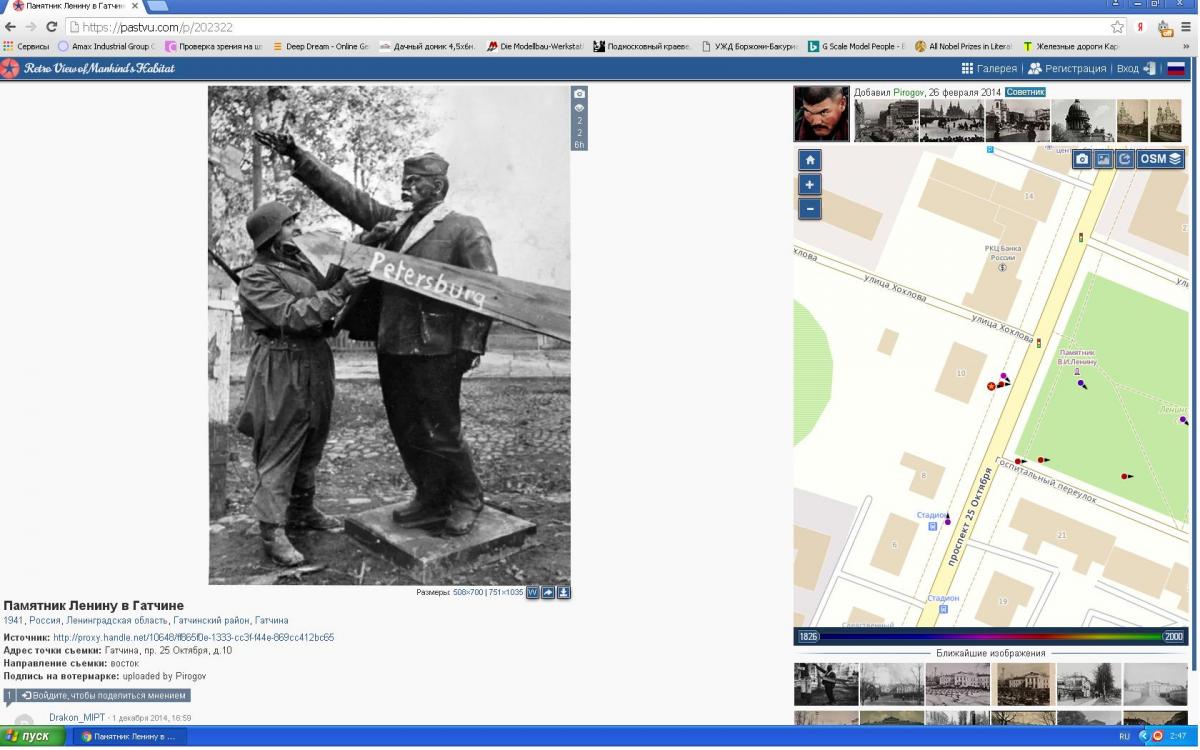This screenshot has height=750, width=1200.
Task: Open Галерея in the top menu
Action: pyautogui.click(x=988, y=68)
